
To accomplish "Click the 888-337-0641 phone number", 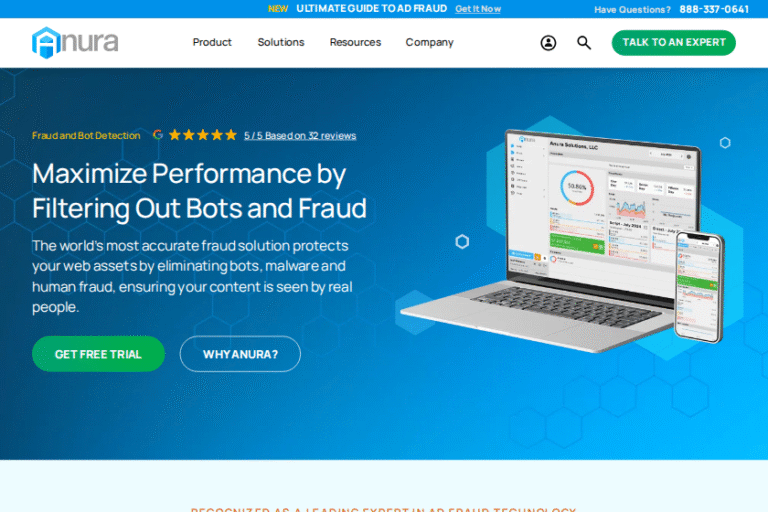I will tap(714, 9).
